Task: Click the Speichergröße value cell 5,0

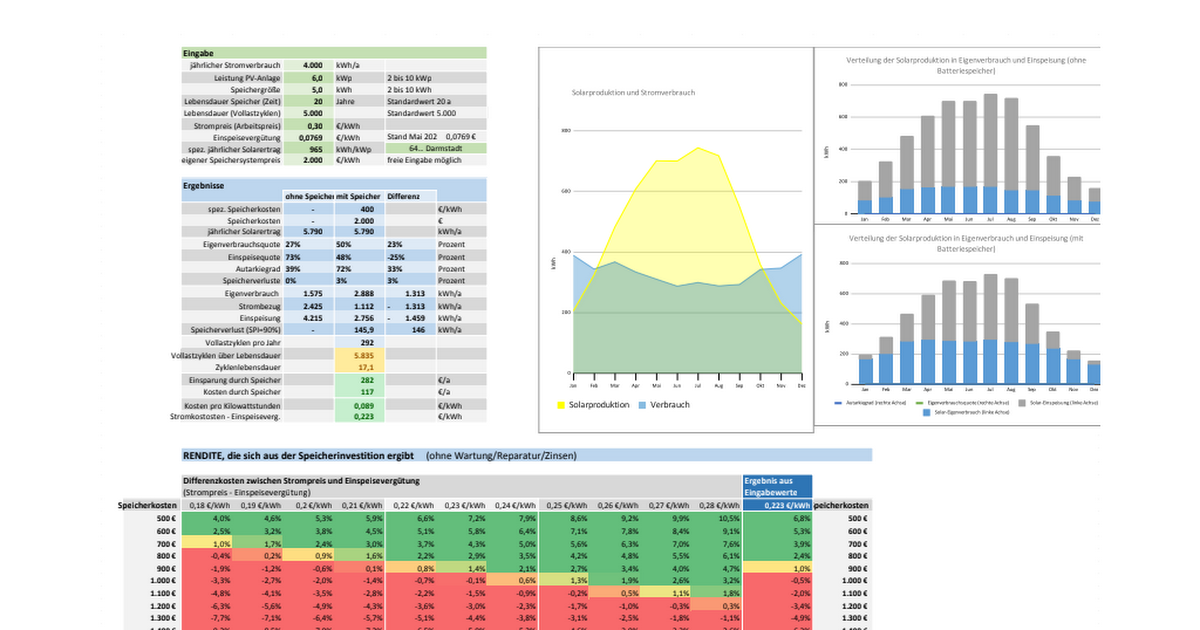Action: (310, 89)
